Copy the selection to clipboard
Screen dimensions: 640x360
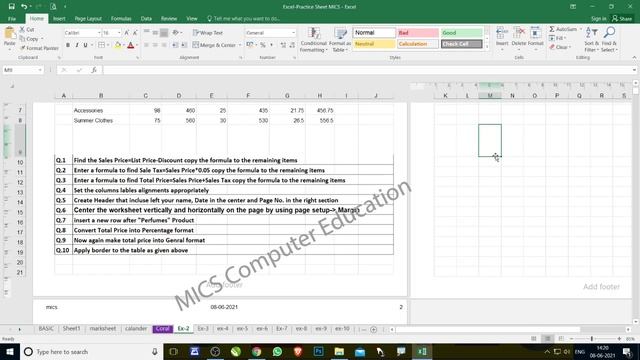(29, 39)
